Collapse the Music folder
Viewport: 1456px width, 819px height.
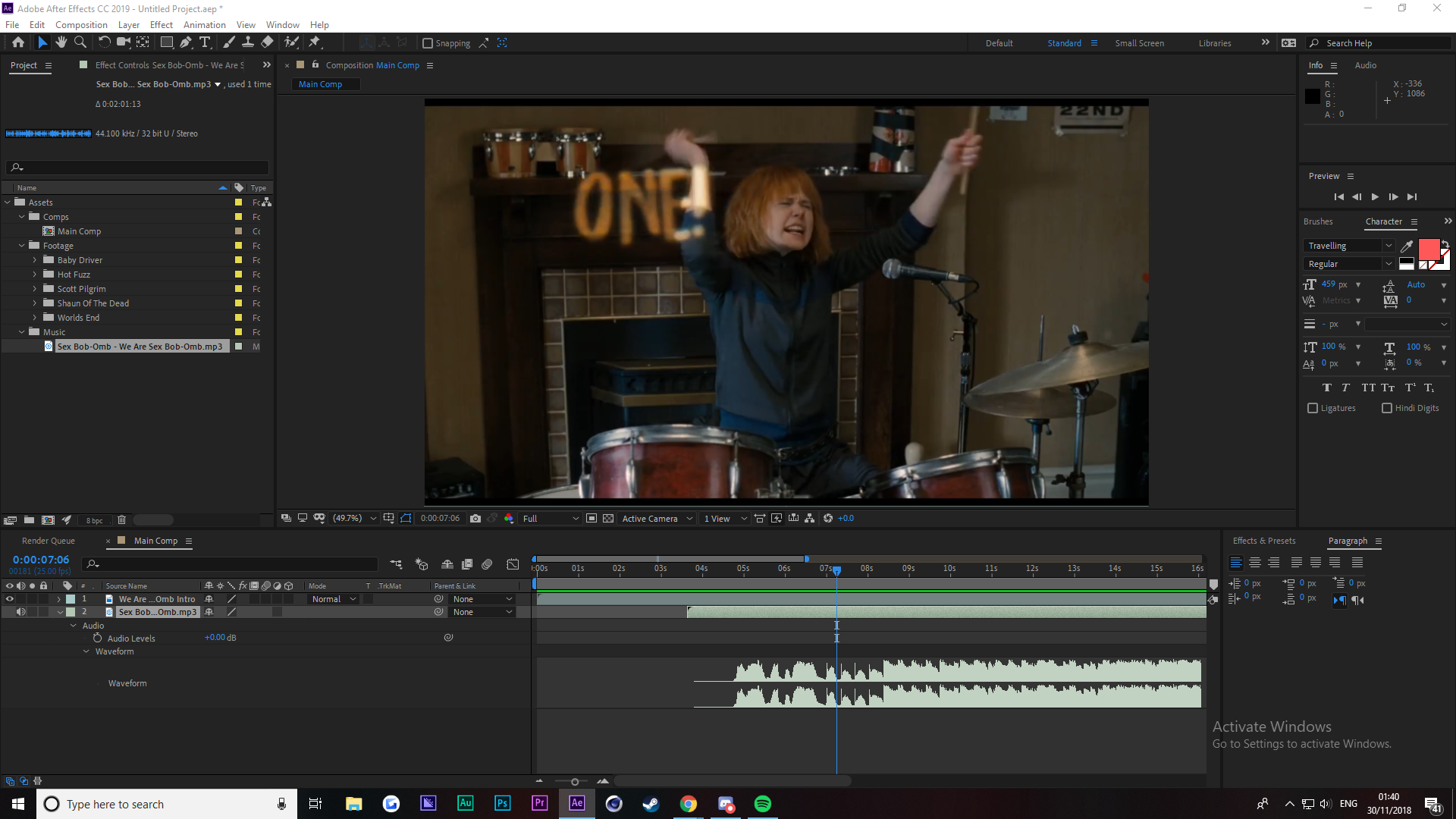tap(21, 331)
